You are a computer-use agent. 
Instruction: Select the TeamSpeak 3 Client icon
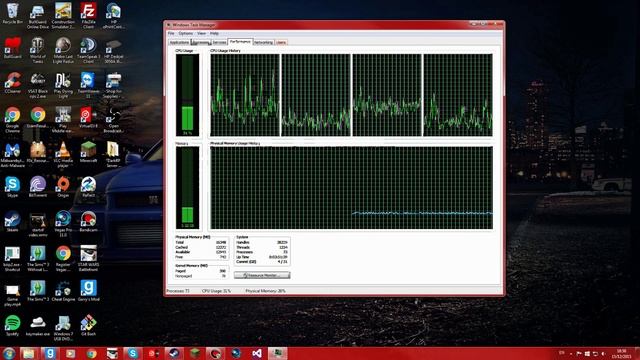pos(88,51)
